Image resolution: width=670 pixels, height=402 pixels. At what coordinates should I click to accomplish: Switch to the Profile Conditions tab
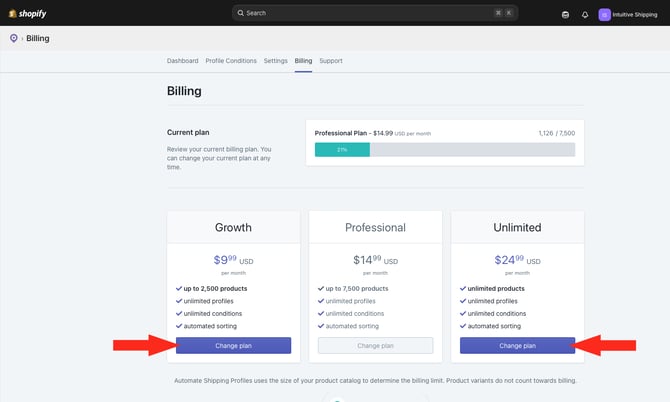click(231, 61)
